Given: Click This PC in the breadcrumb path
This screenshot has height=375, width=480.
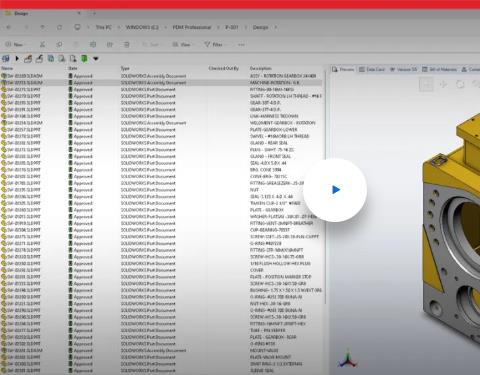Looking at the screenshot, I should (x=104, y=27).
